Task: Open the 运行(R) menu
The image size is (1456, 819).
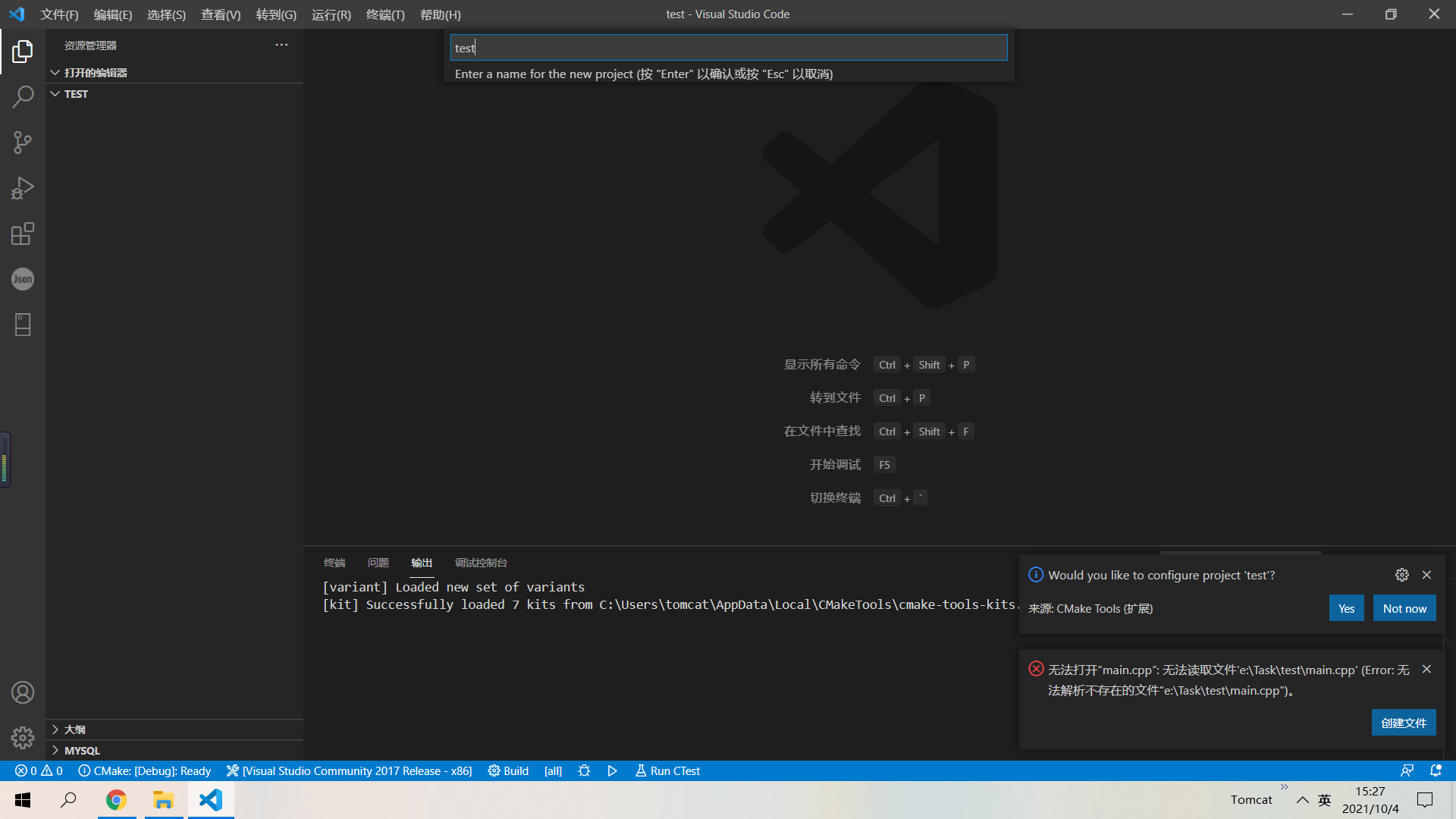Action: (x=331, y=14)
